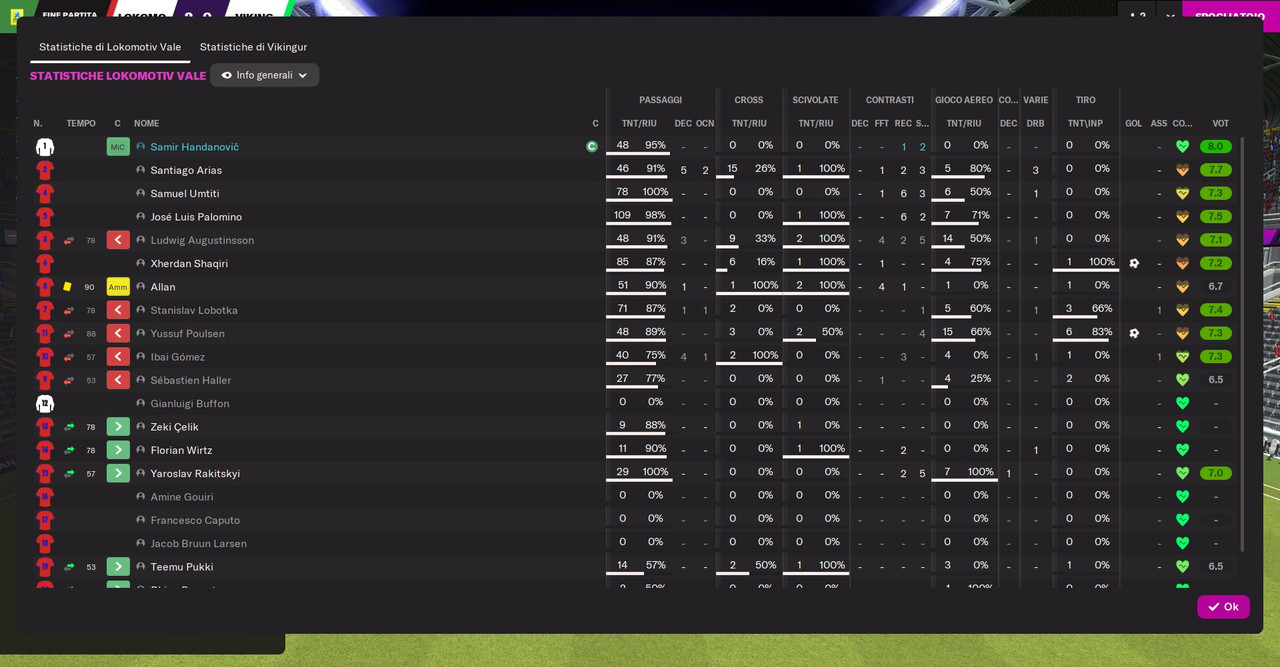
Task: Click the green condition heart for Samir Handanovič
Action: 1182,147
